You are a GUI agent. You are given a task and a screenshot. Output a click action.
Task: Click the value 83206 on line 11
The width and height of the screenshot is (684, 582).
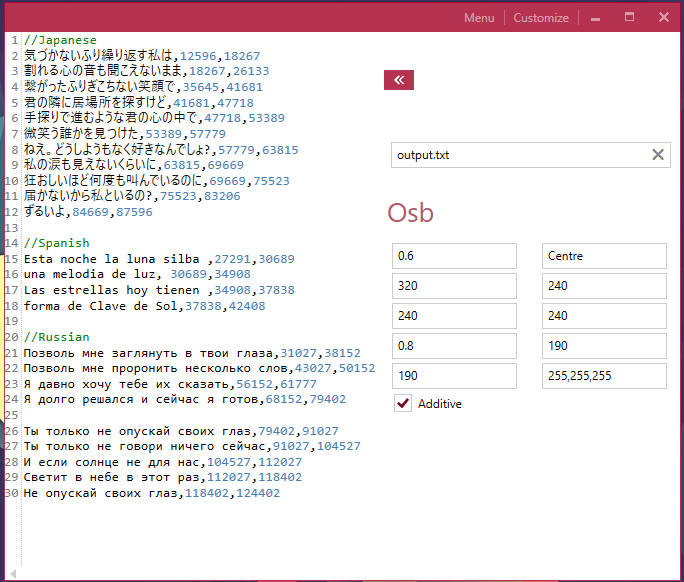click(x=222, y=196)
